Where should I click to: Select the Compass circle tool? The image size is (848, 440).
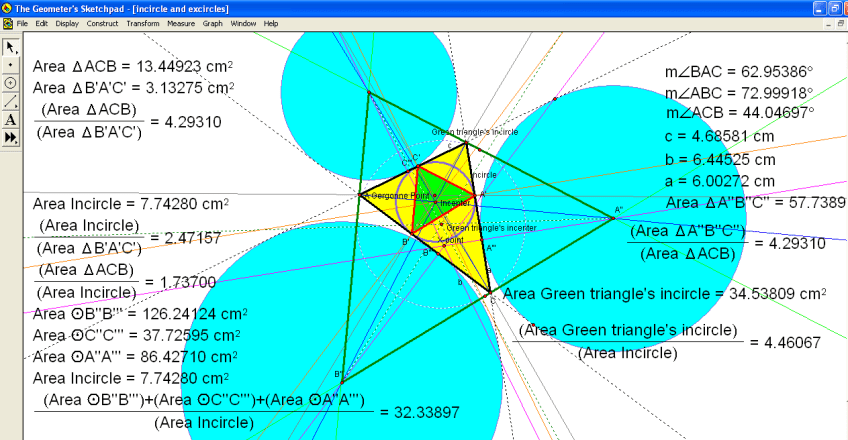coord(11,83)
